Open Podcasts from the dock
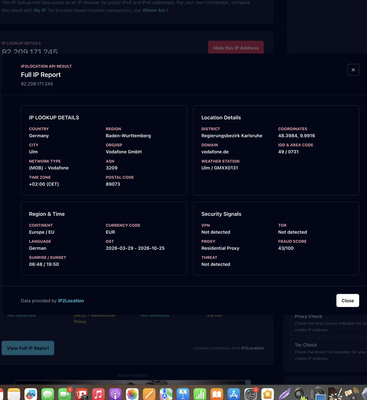Screen dimensions: 367x400 click(x=115, y=394)
